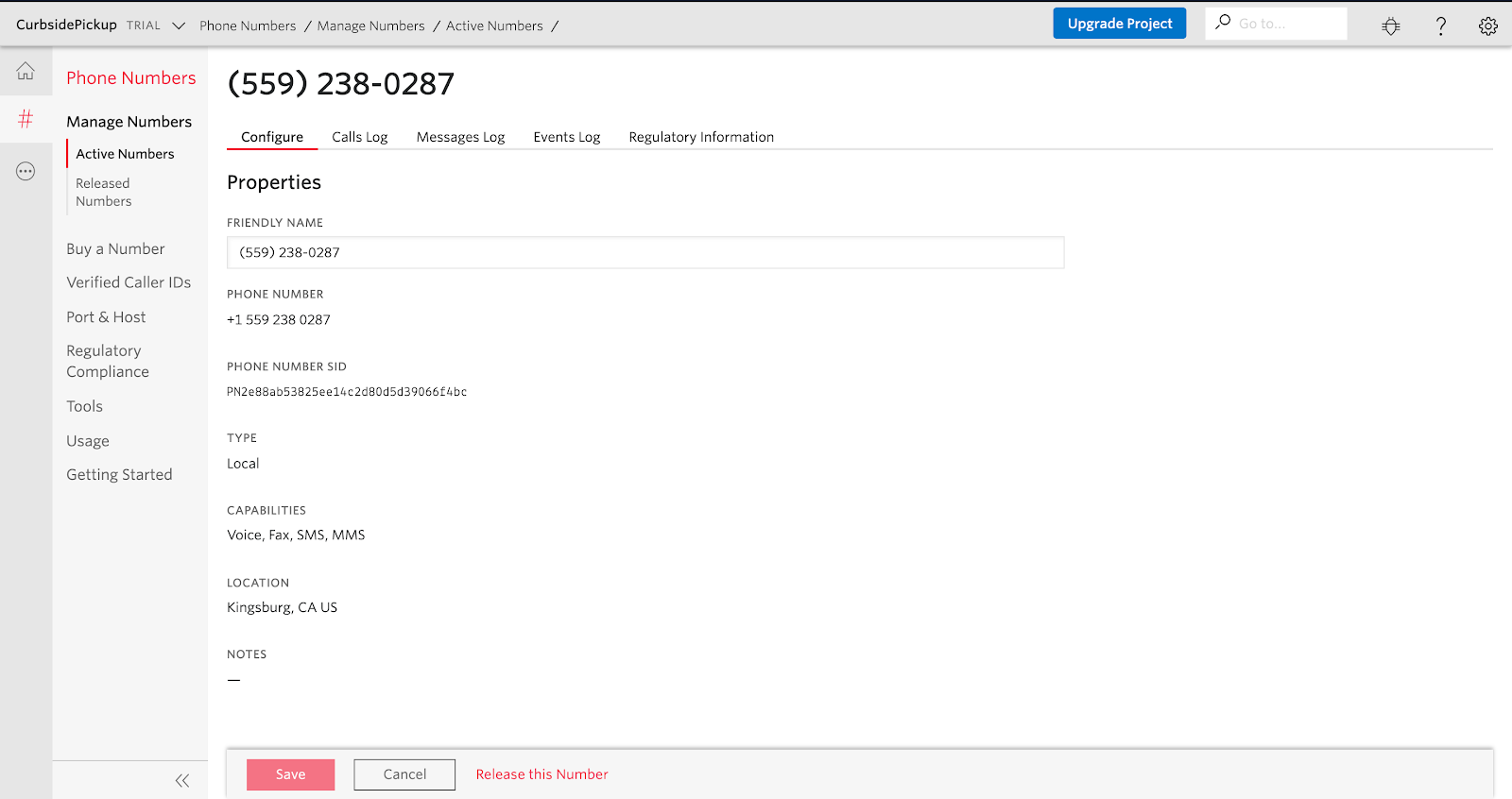Click the red Phone Numbers sidebar heading

tap(131, 78)
